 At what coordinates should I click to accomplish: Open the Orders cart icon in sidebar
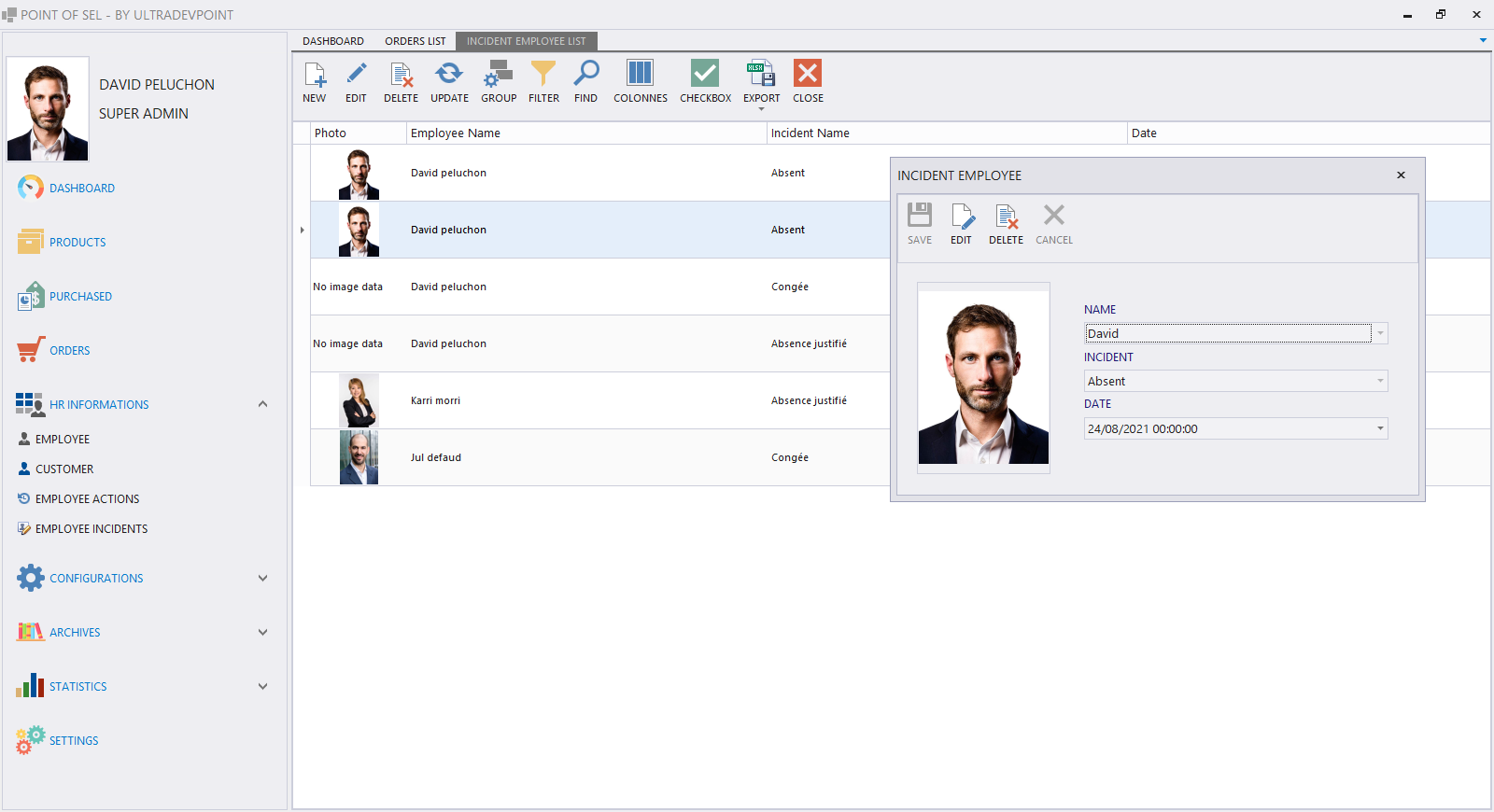click(x=31, y=350)
